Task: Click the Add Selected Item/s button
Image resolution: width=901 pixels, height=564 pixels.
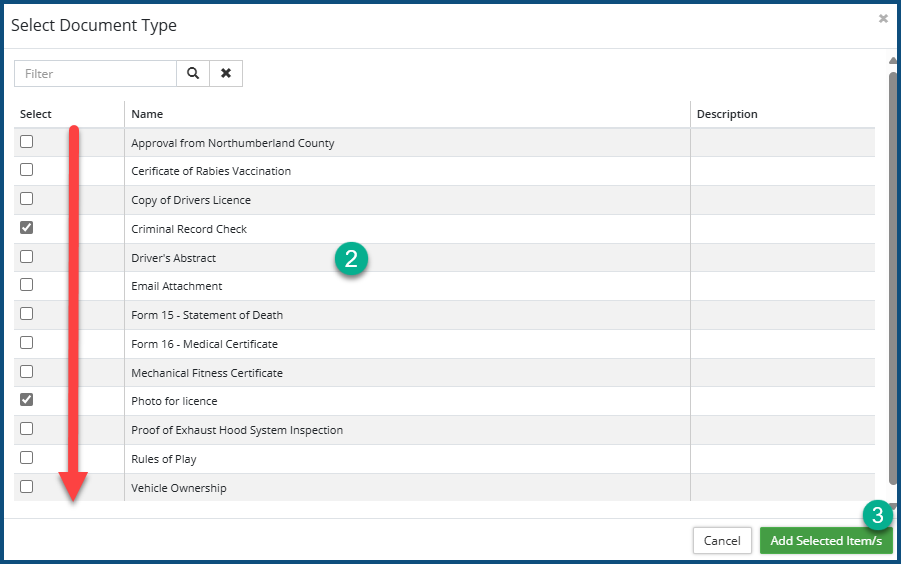Action: (825, 541)
